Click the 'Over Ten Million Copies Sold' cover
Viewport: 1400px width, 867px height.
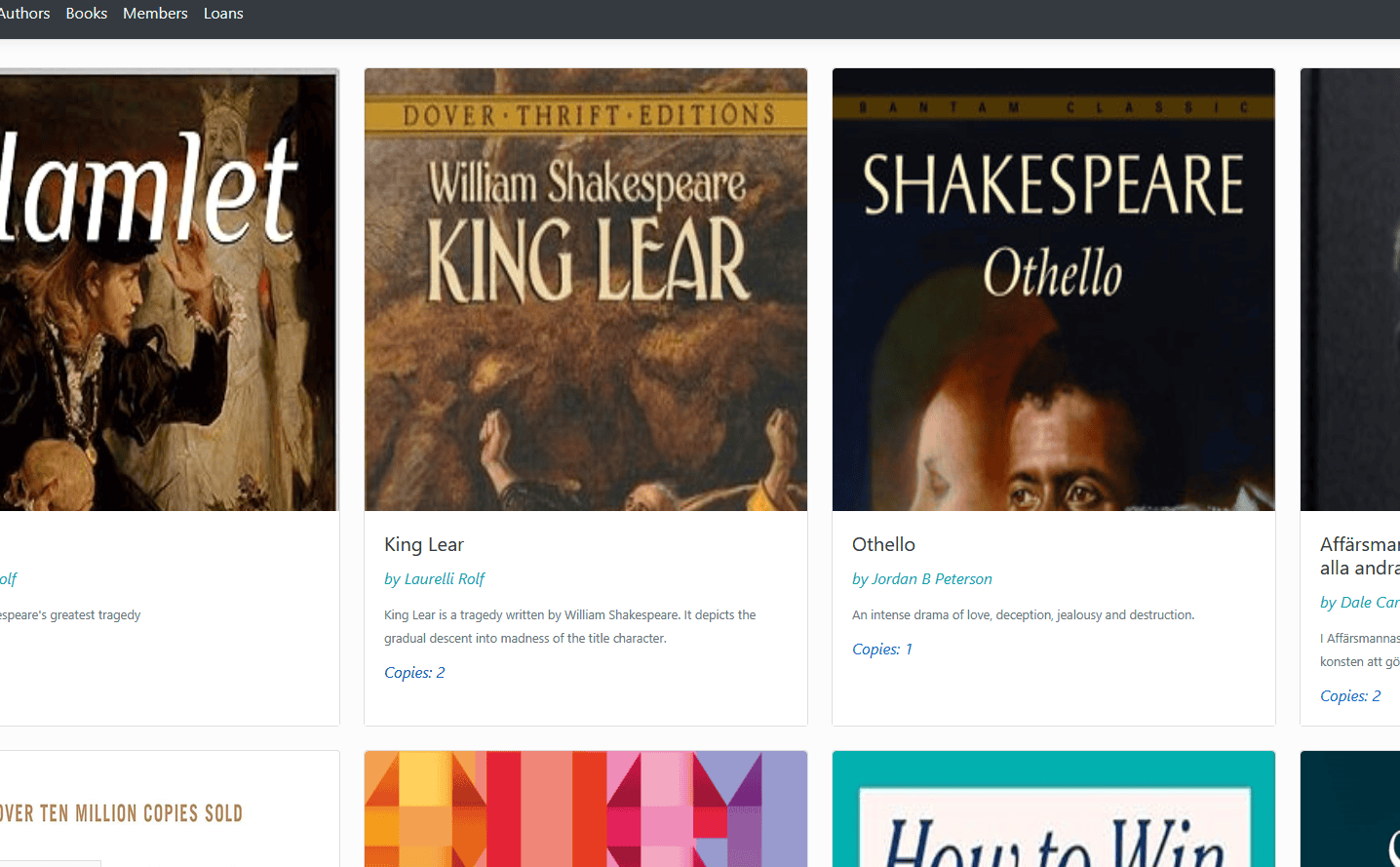[168, 811]
